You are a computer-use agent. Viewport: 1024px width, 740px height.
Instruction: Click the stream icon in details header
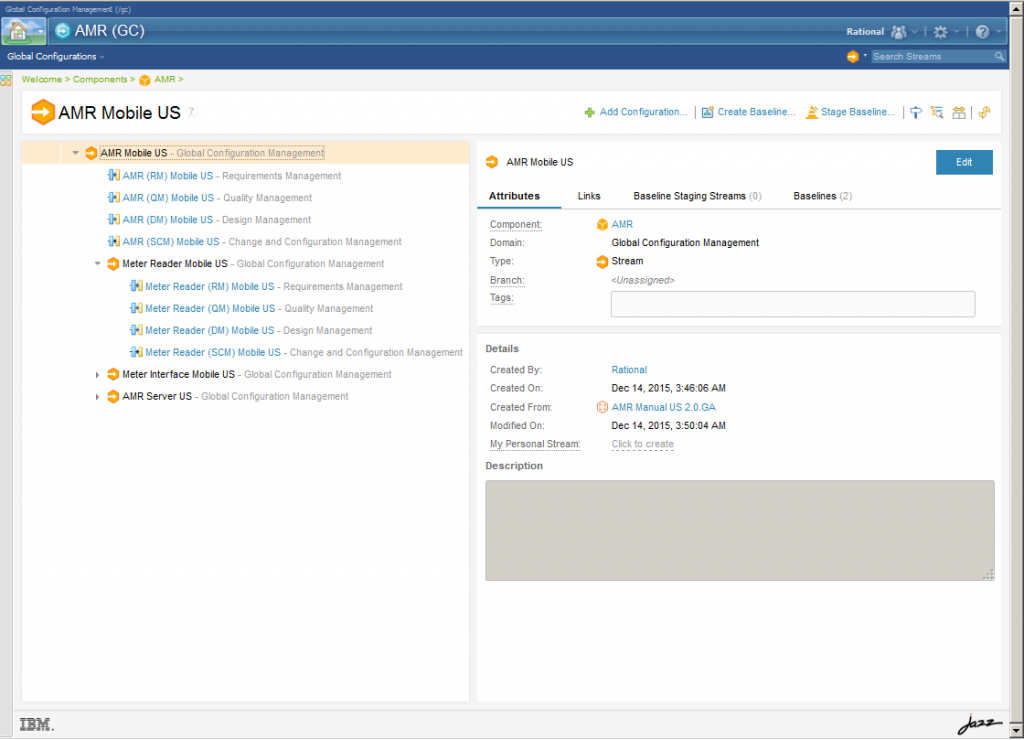pyautogui.click(x=492, y=162)
